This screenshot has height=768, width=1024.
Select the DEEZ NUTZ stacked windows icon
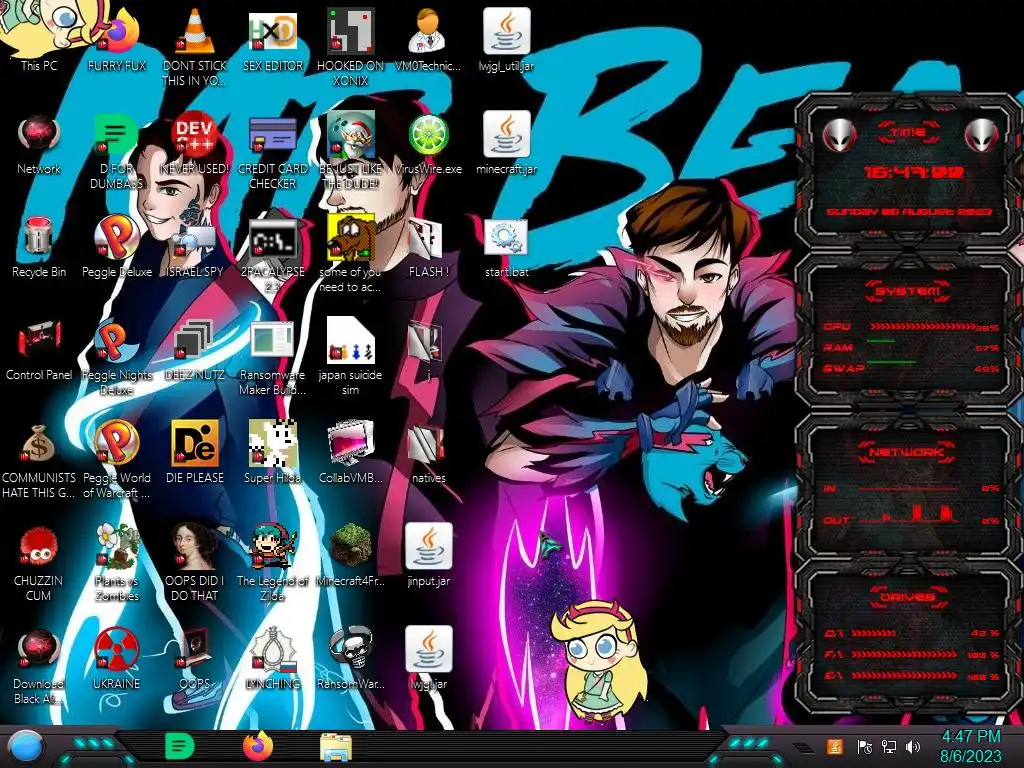tap(195, 340)
